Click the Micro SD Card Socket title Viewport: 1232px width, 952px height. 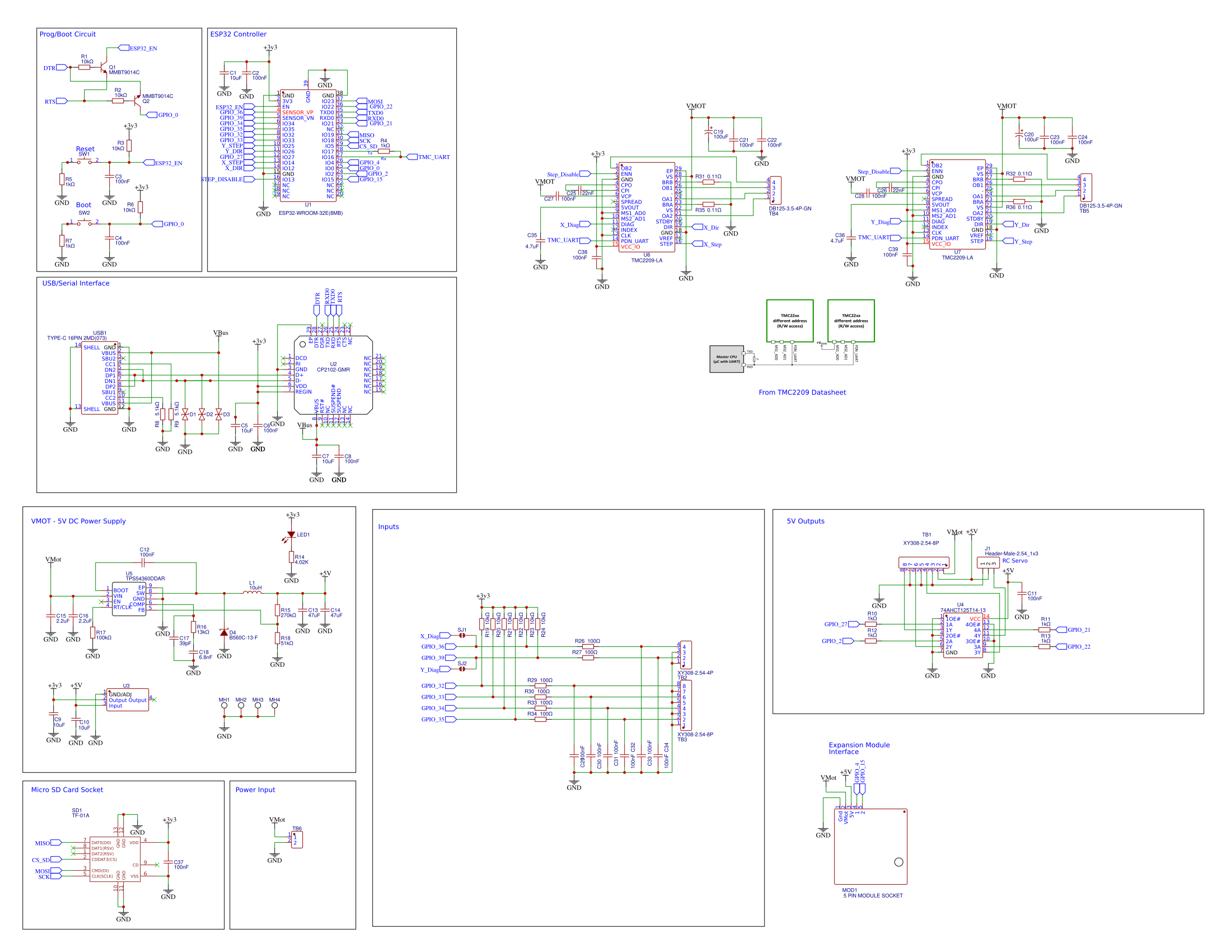point(67,790)
